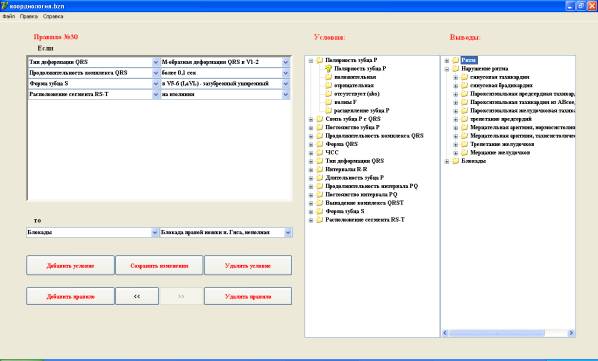Select 'Пароксизмальная предсердная тахикардия' tree item
The width and height of the screenshot is (598, 361).
pos(522,94)
